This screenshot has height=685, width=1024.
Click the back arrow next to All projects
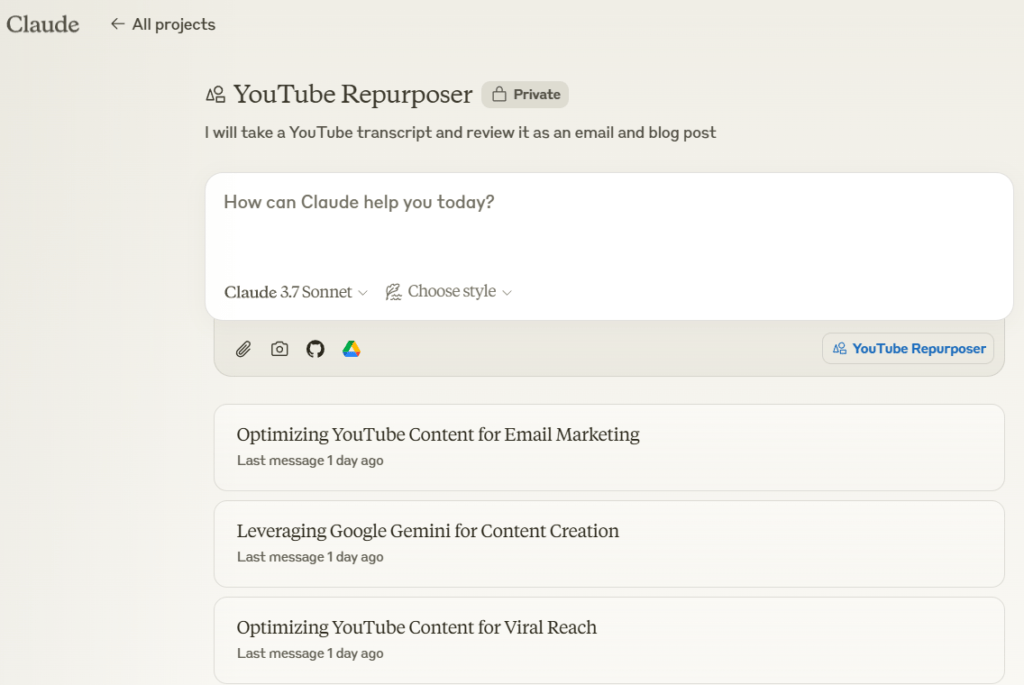point(118,24)
